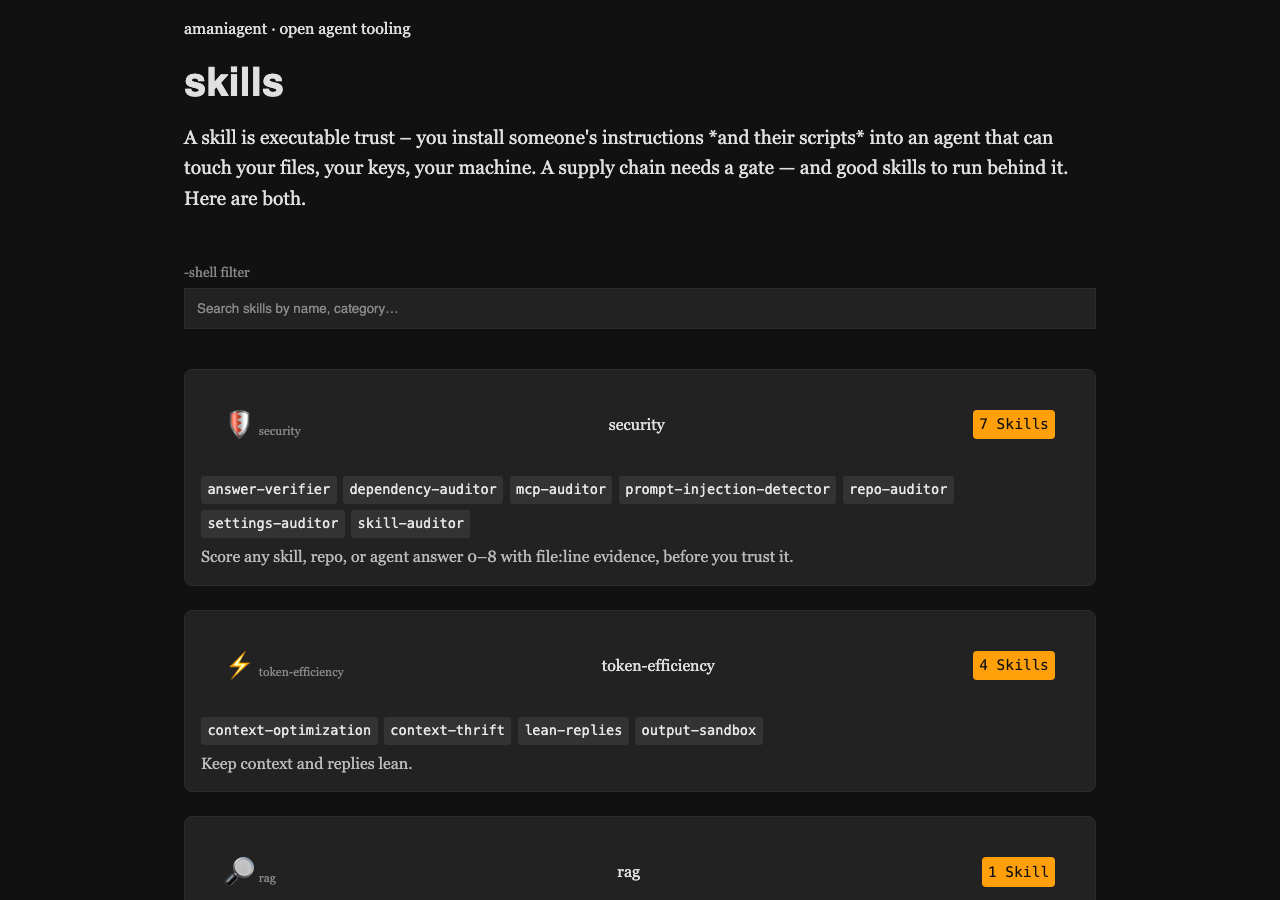Select the skill-auditor skill tag
Viewport: 1280px width, 900px height.
[x=410, y=524]
